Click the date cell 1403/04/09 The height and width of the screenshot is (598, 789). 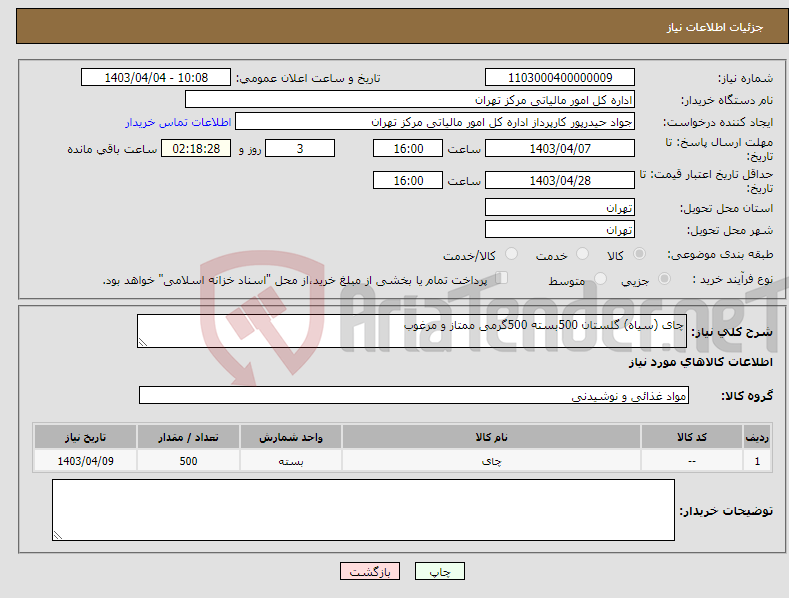86,461
